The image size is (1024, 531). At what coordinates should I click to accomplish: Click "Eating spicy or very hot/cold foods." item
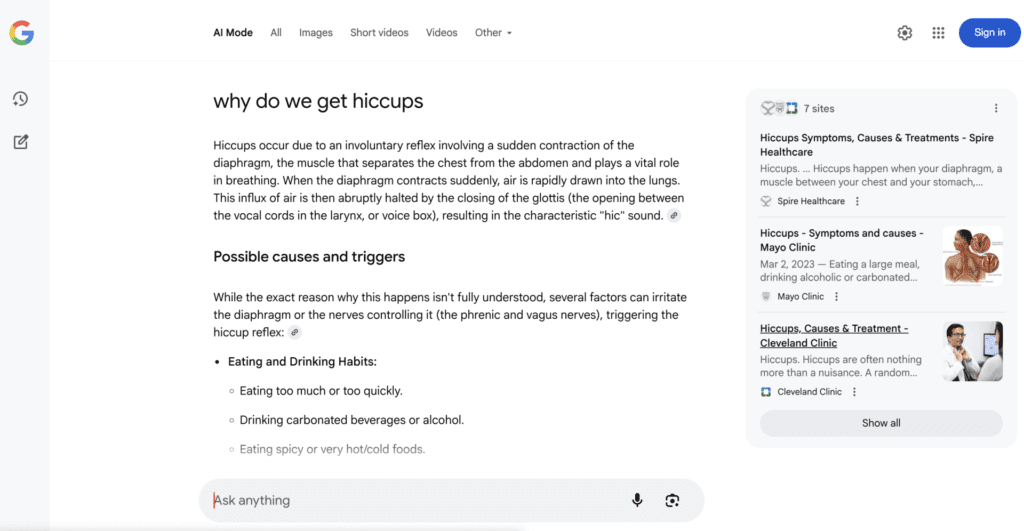[332, 449]
